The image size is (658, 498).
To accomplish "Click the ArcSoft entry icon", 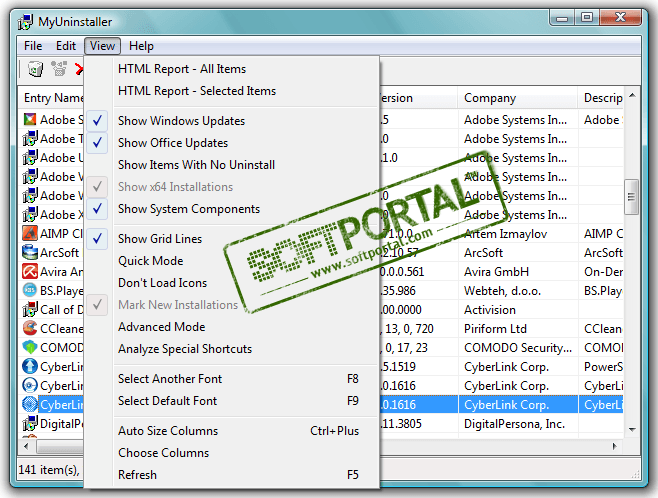I will (30, 253).
